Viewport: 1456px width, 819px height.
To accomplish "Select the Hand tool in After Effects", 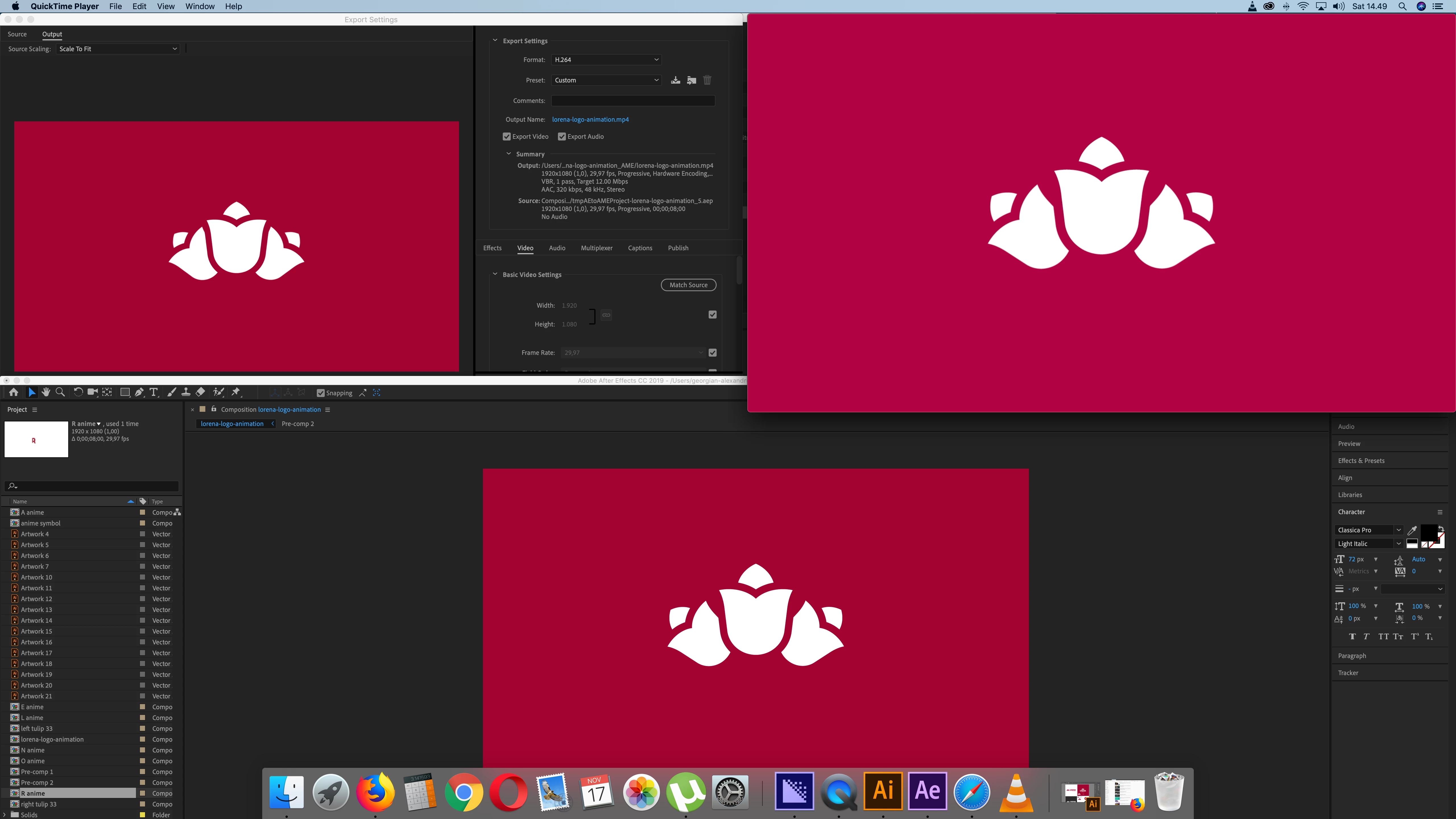I will point(46,392).
